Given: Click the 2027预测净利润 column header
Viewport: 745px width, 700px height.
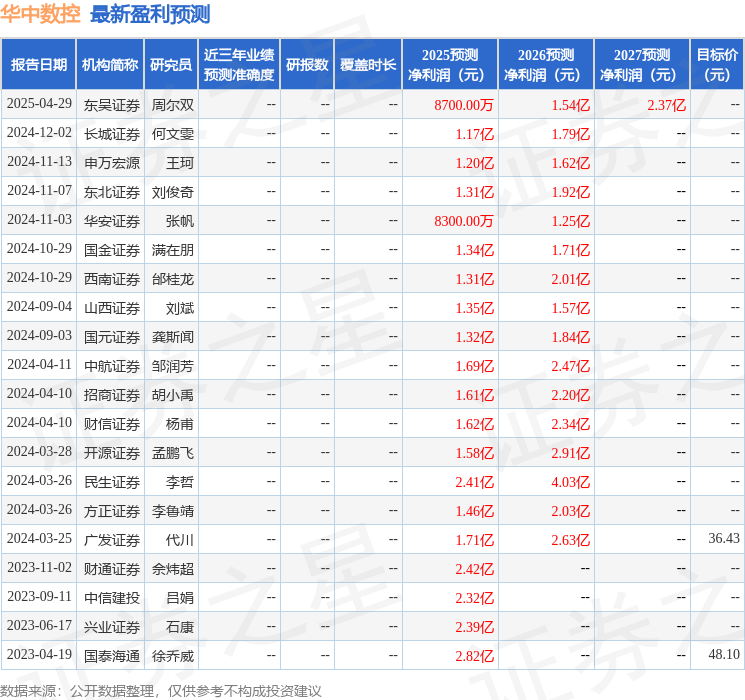Looking at the screenshot, I should (x=641, y=65).
